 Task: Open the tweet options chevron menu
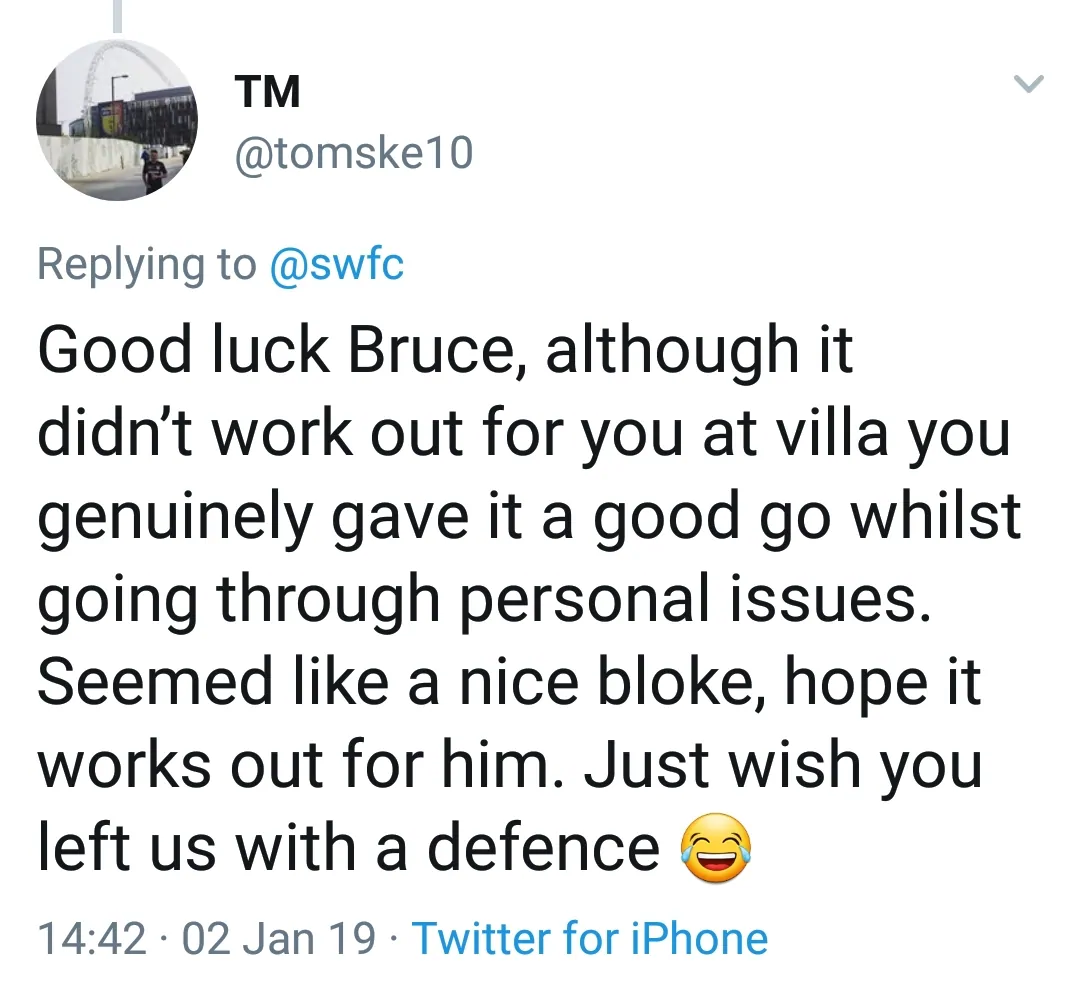coord(1028,85)
